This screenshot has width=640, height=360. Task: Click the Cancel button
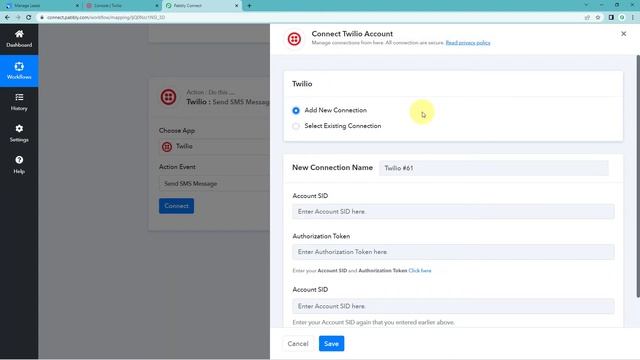tap(298, 344)
